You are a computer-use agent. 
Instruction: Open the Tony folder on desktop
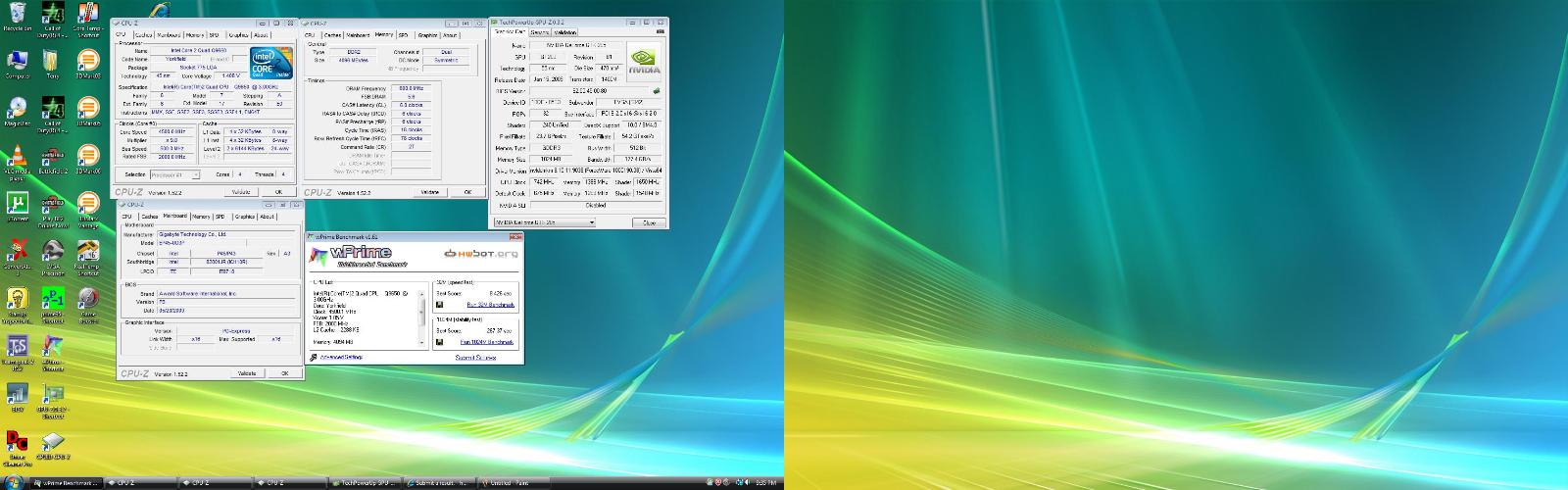tap(52, 64)
